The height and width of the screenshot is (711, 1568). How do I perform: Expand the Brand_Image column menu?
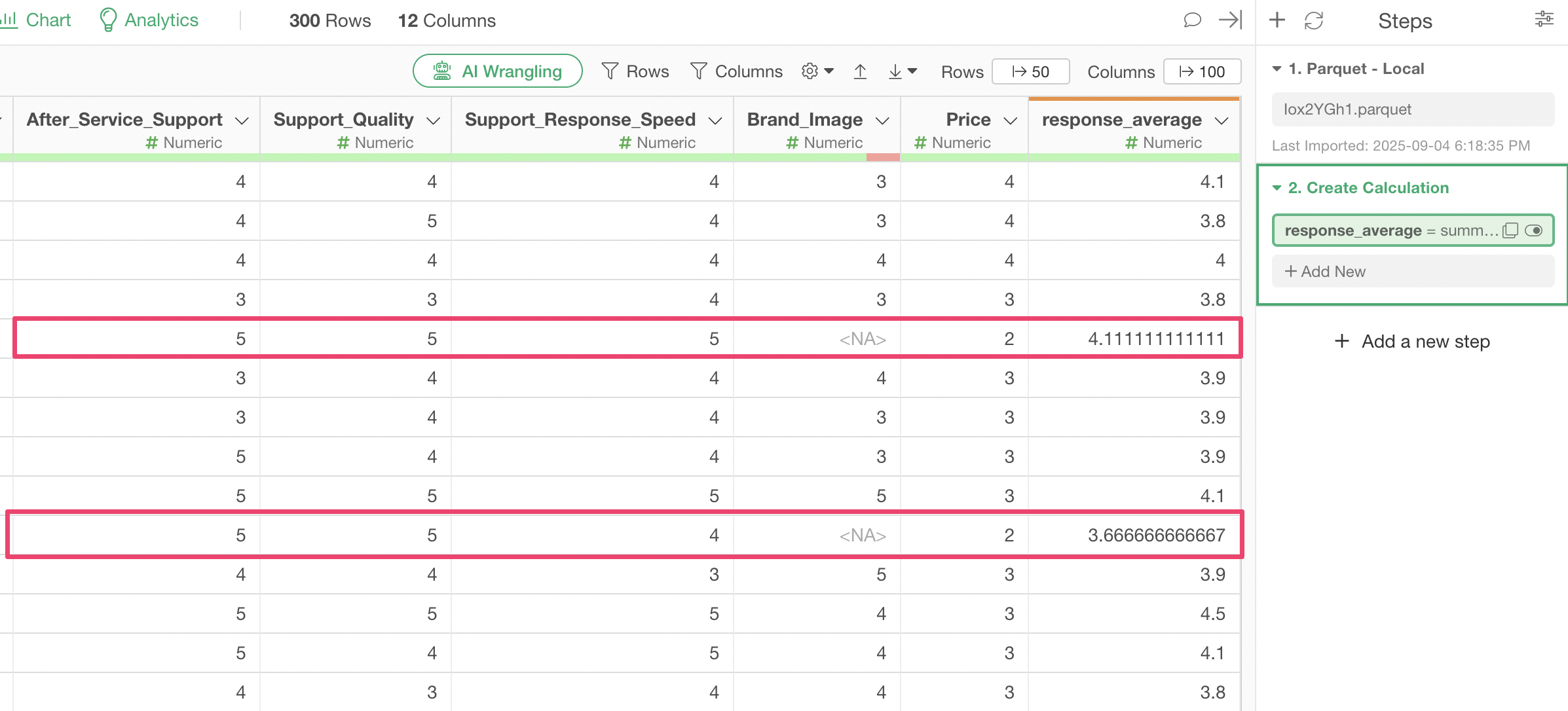coord(882,121)
